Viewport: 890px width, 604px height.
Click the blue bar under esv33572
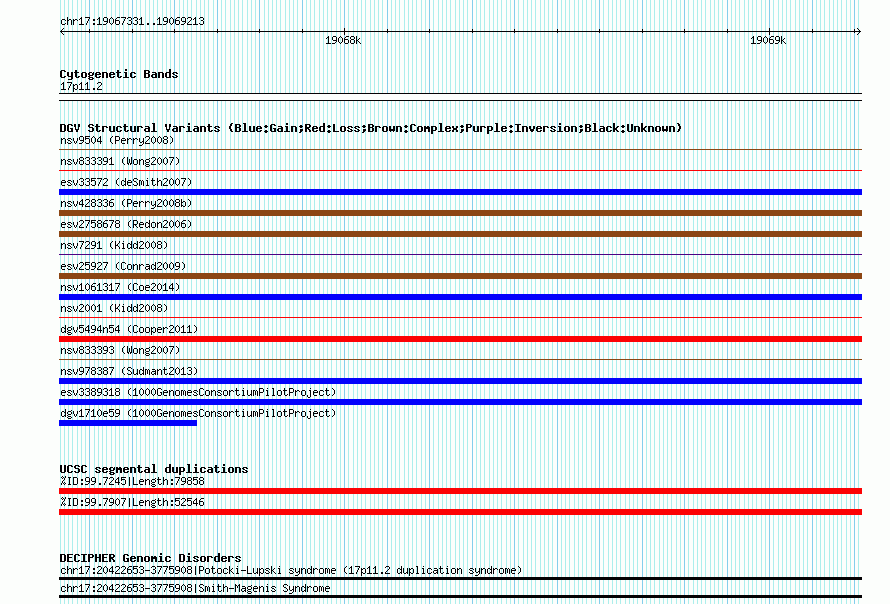tap(460, 192)
